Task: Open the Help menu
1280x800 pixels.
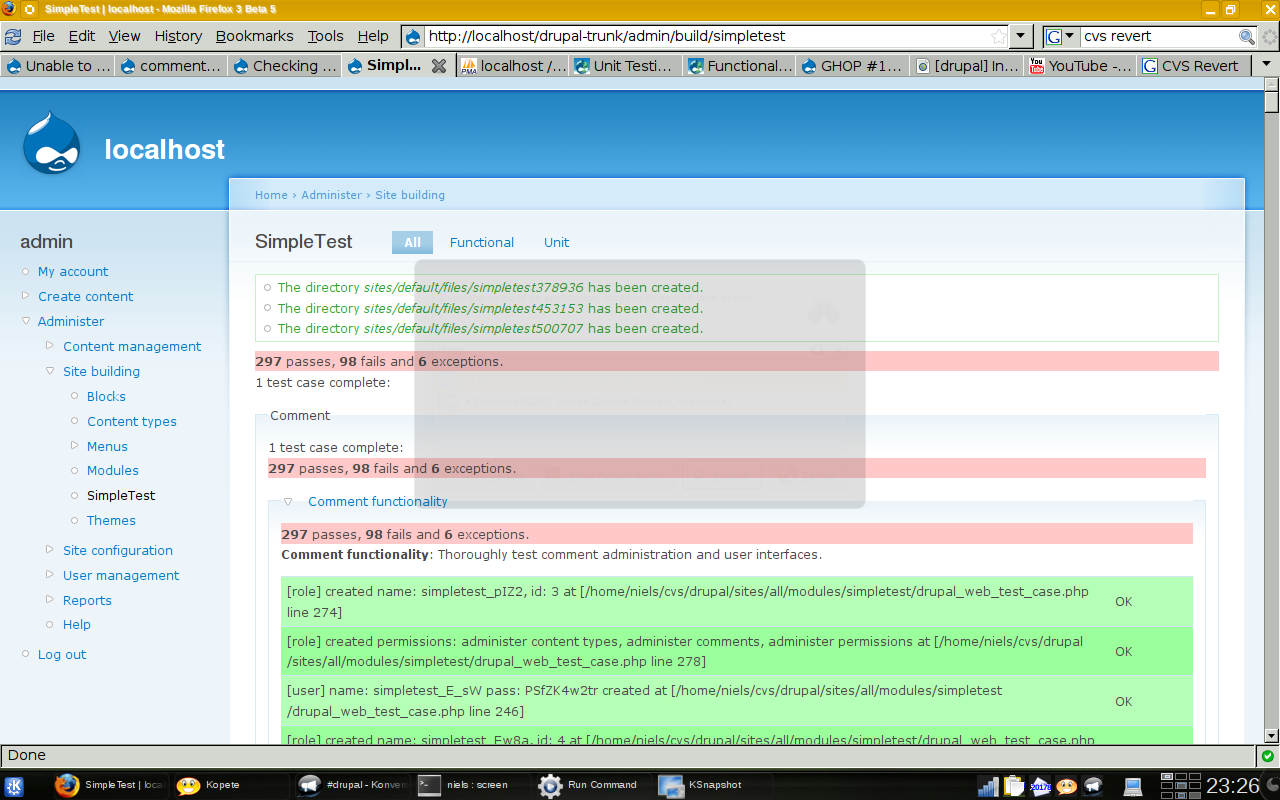Action: click(373, 36)
